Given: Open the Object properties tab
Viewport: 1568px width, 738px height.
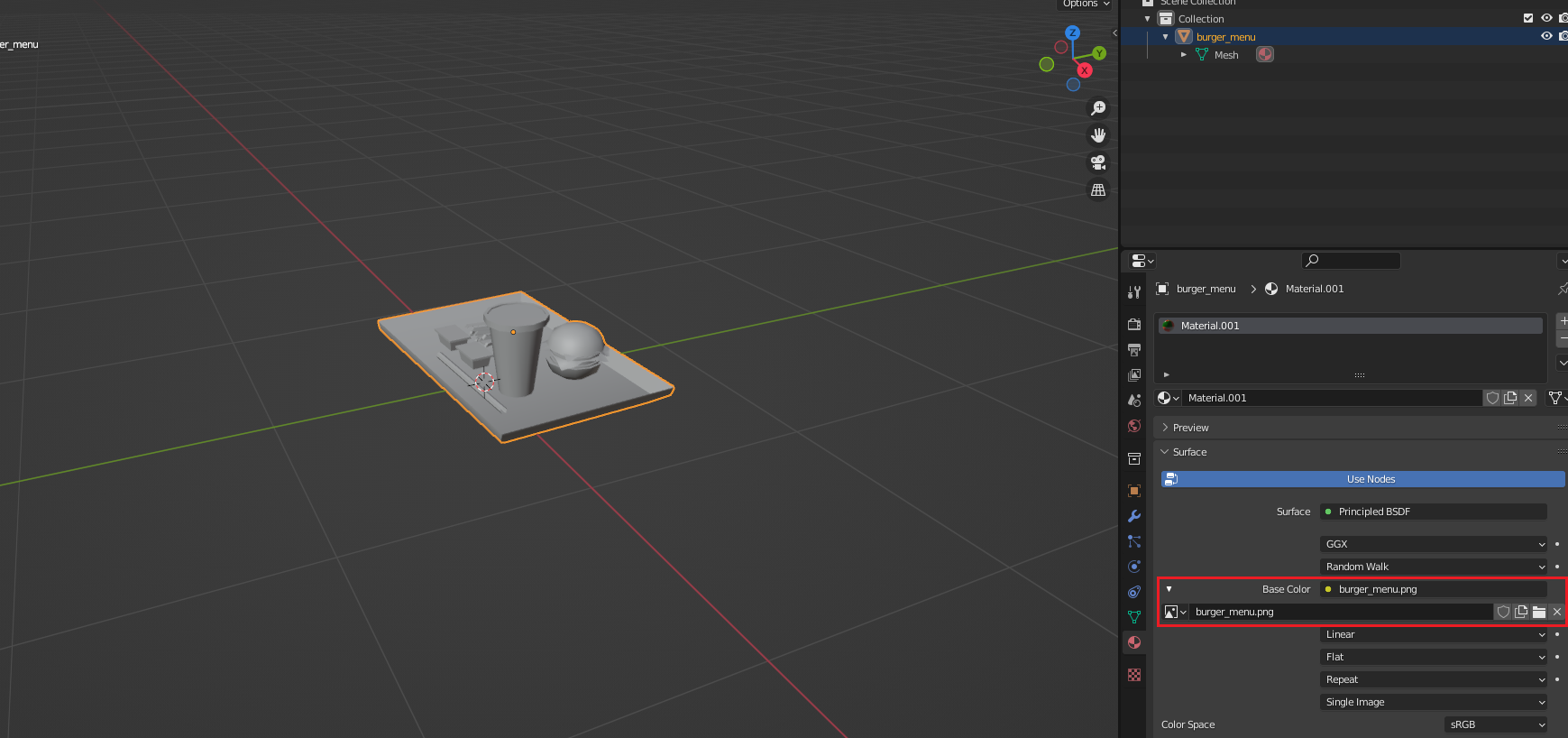Looking at the screenshot, I should pos(1134,491).
